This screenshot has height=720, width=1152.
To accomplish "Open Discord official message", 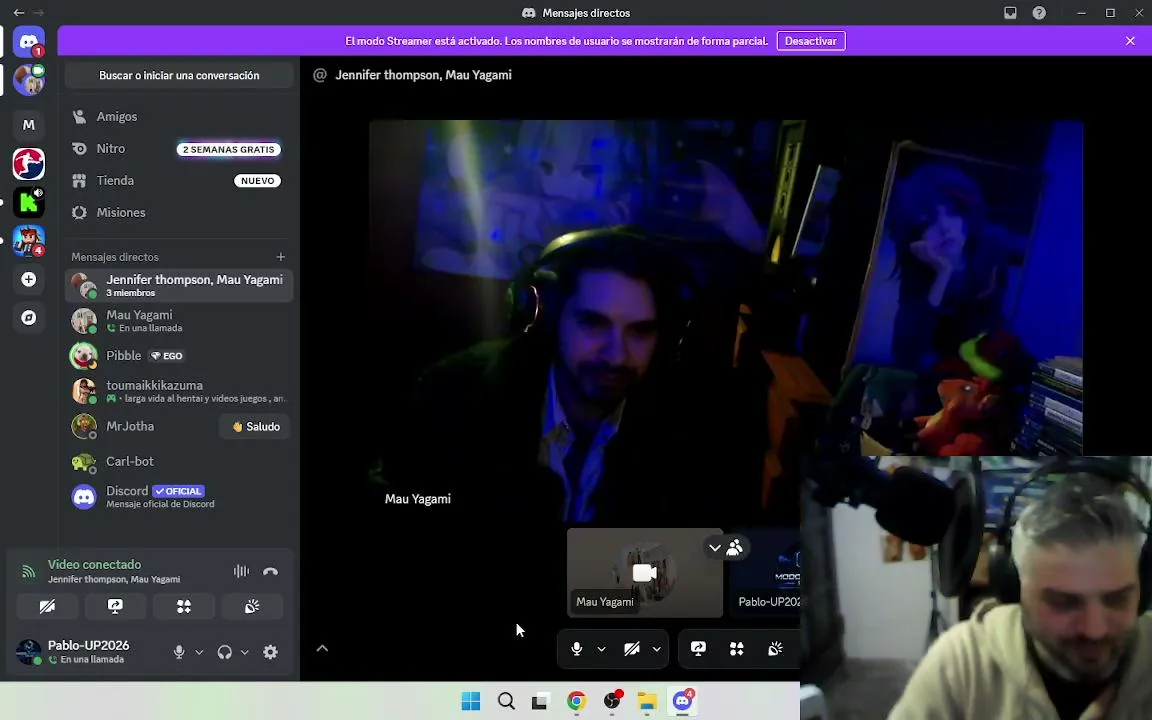I will [179, 497].
